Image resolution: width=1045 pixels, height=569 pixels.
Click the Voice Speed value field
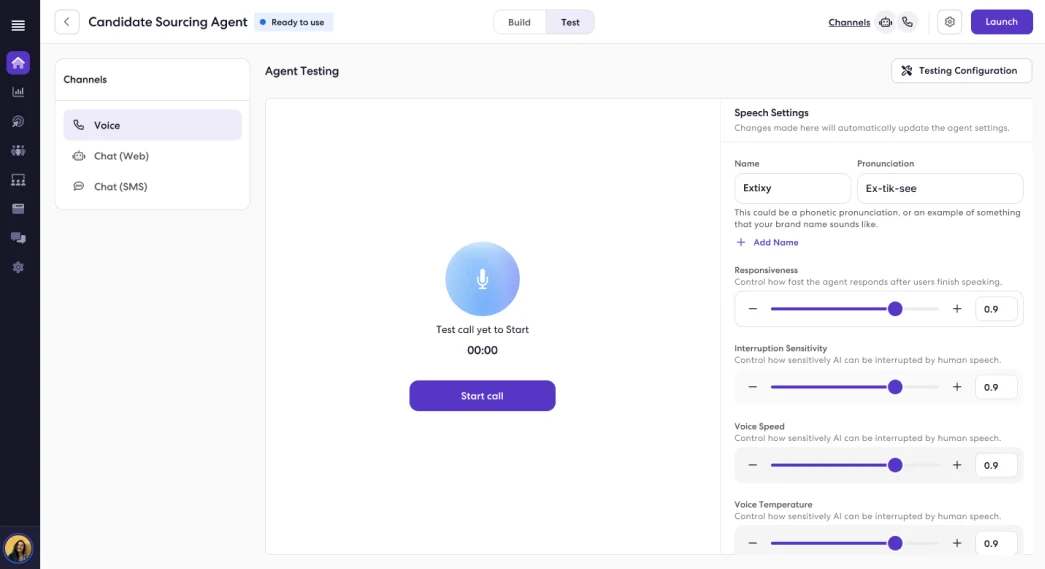[996, 465]
